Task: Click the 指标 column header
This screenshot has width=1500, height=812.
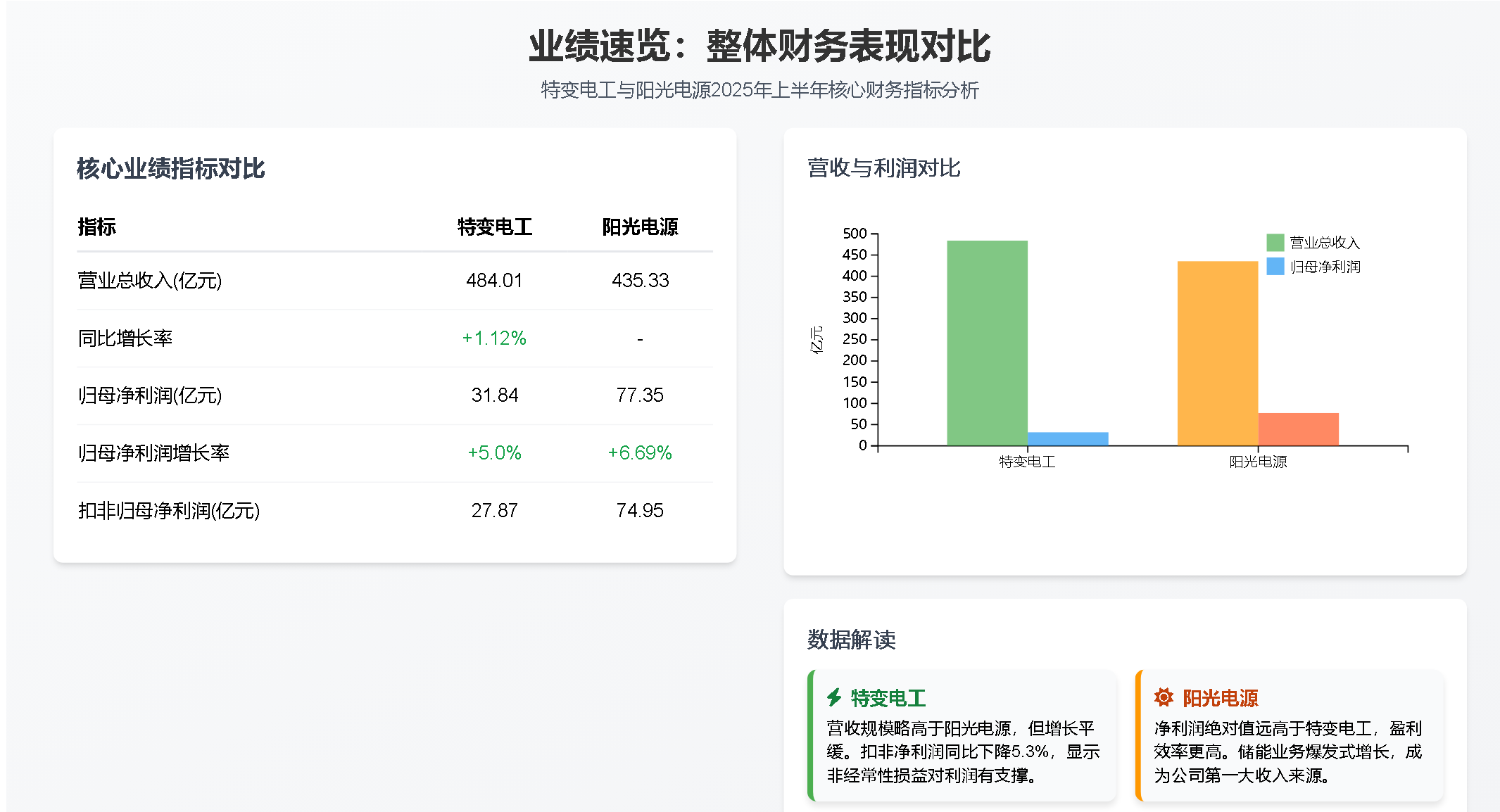Action: 96,227
